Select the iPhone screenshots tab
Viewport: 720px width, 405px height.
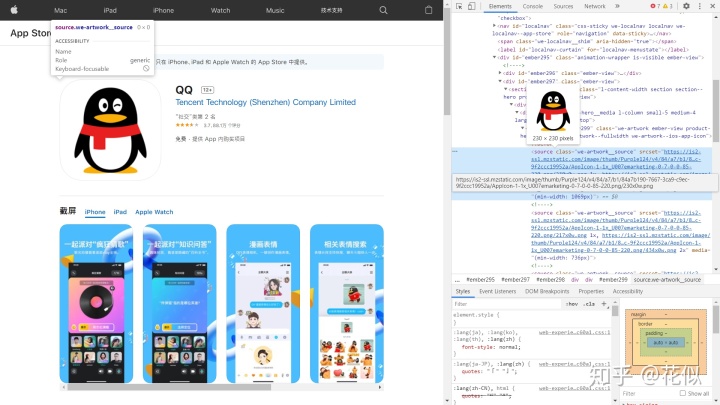95,212
